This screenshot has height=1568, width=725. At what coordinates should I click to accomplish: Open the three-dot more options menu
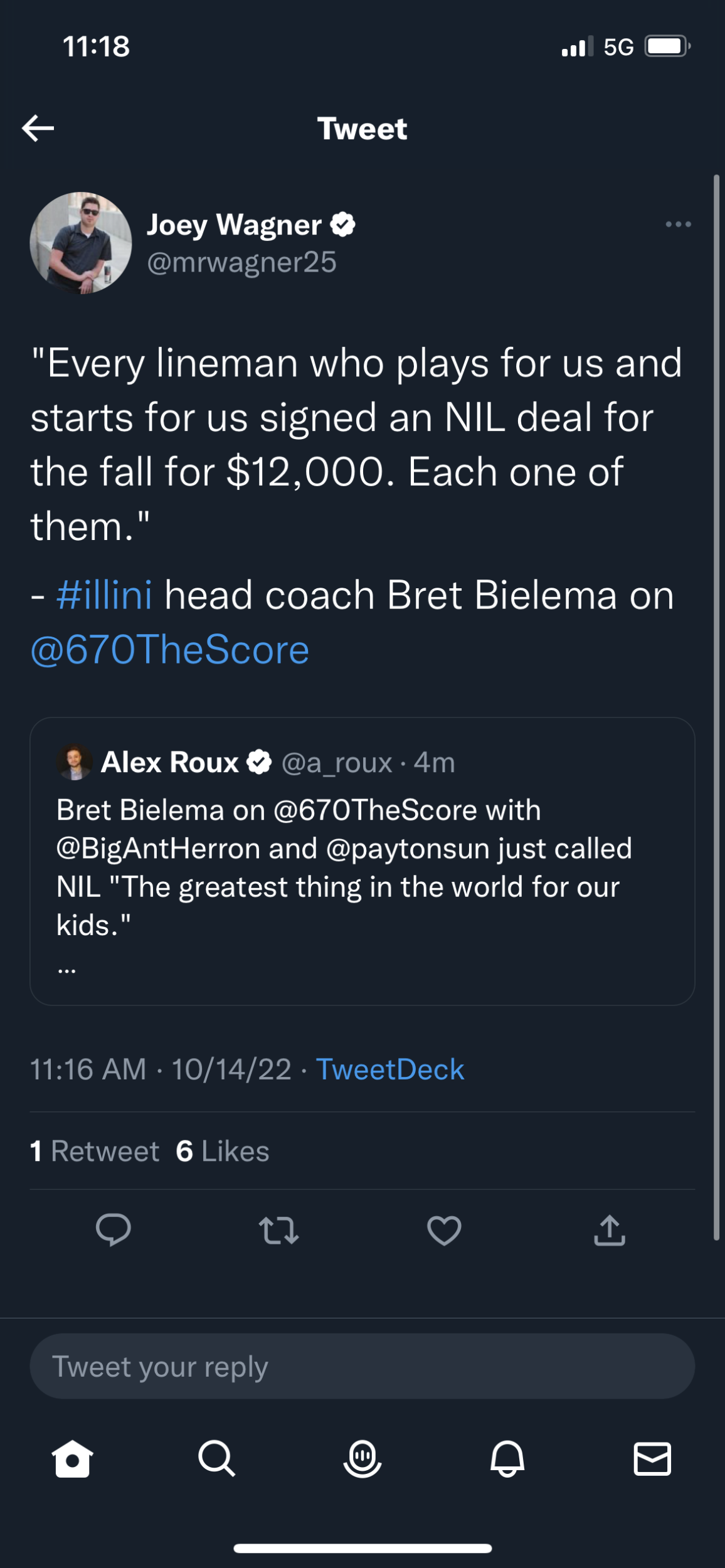click(x=678, y=224)
